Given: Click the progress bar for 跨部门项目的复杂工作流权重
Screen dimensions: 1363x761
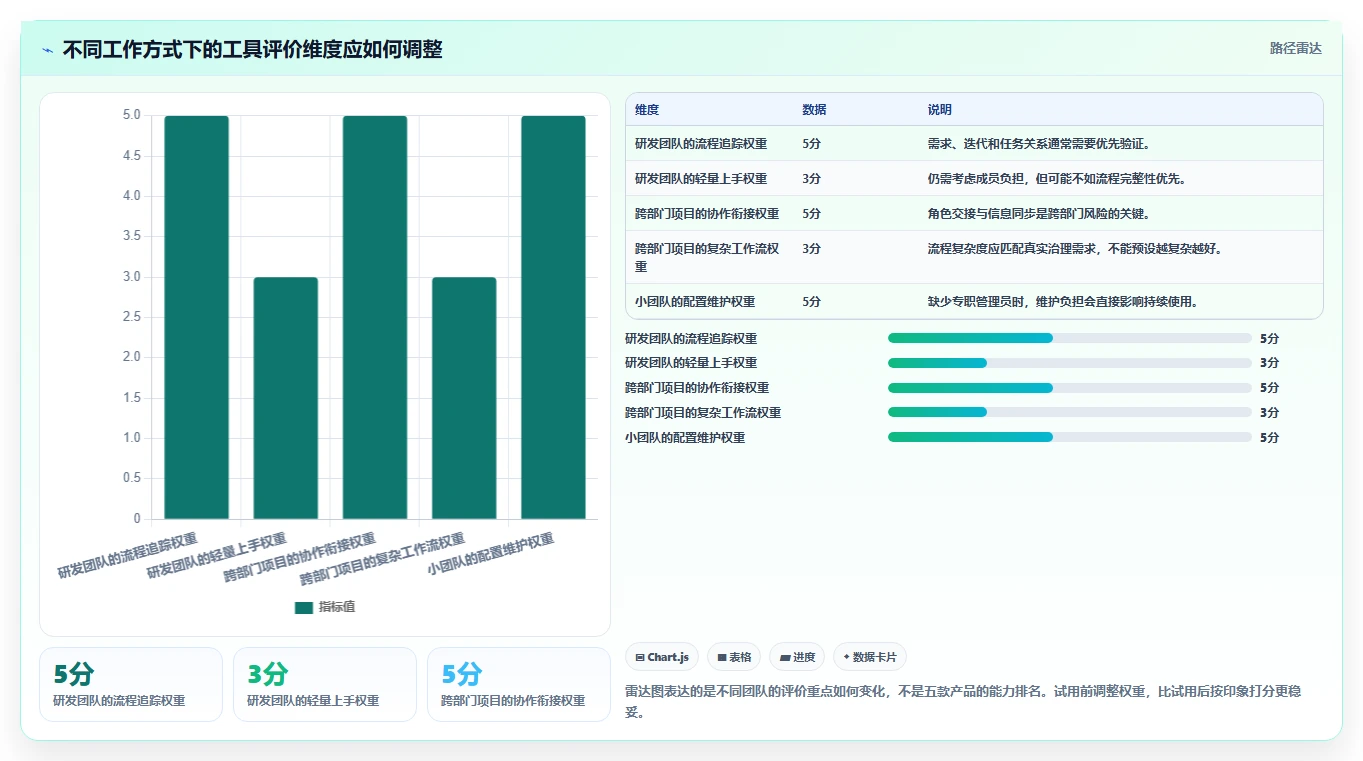Looking at the screenshot, I should point(1070,412).
